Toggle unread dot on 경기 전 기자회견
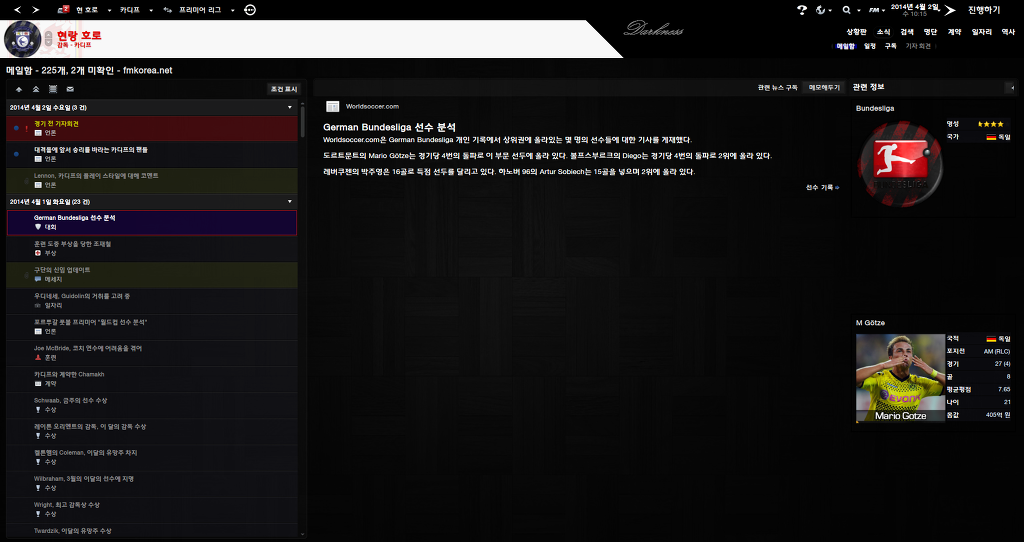The height and width of the screenshot is (542, 1024). pyautogui.click(x=16, y=129)
